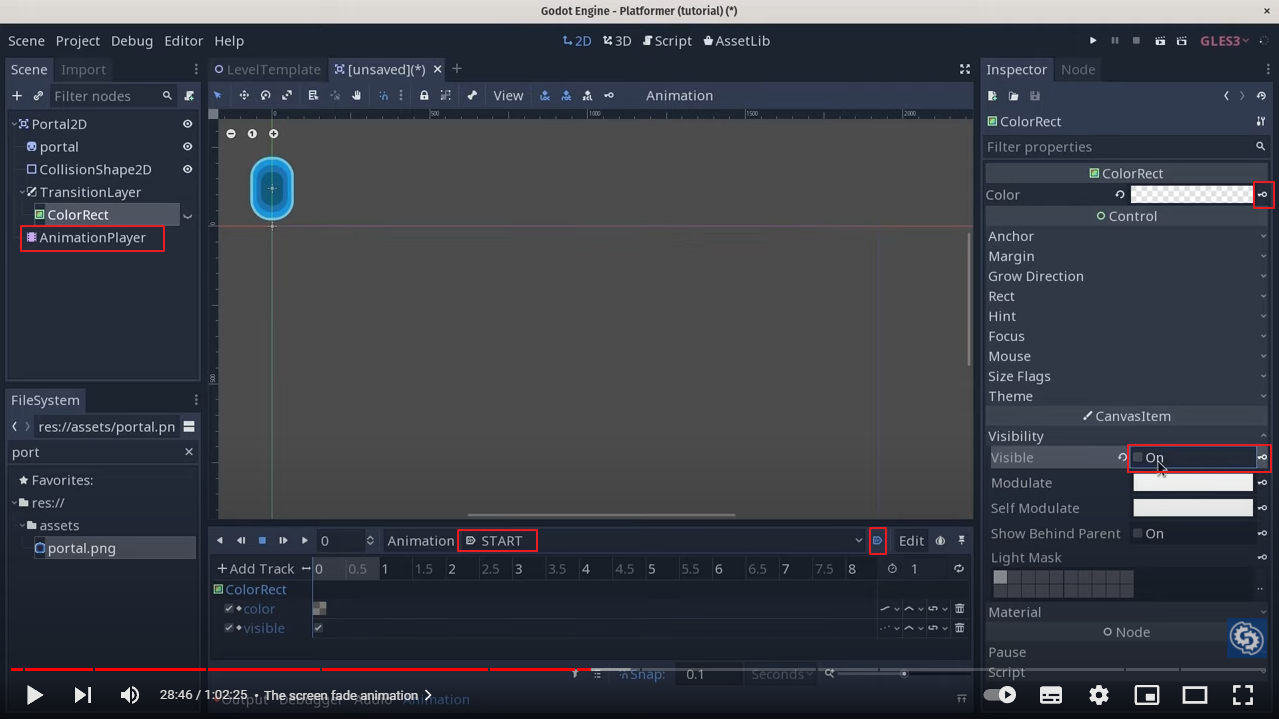Open the Self Modulate color swatch
Screen dimensions: 1279x719
point(1193,508)
